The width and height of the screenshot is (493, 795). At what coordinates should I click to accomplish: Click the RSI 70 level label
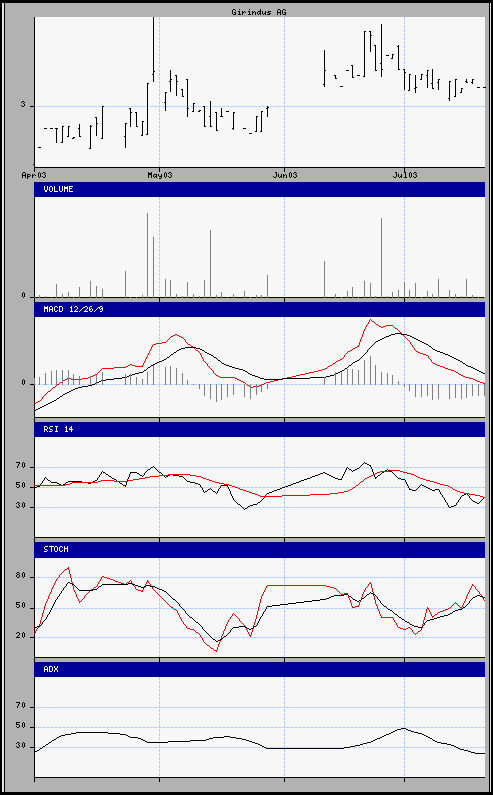coord(20,467)
